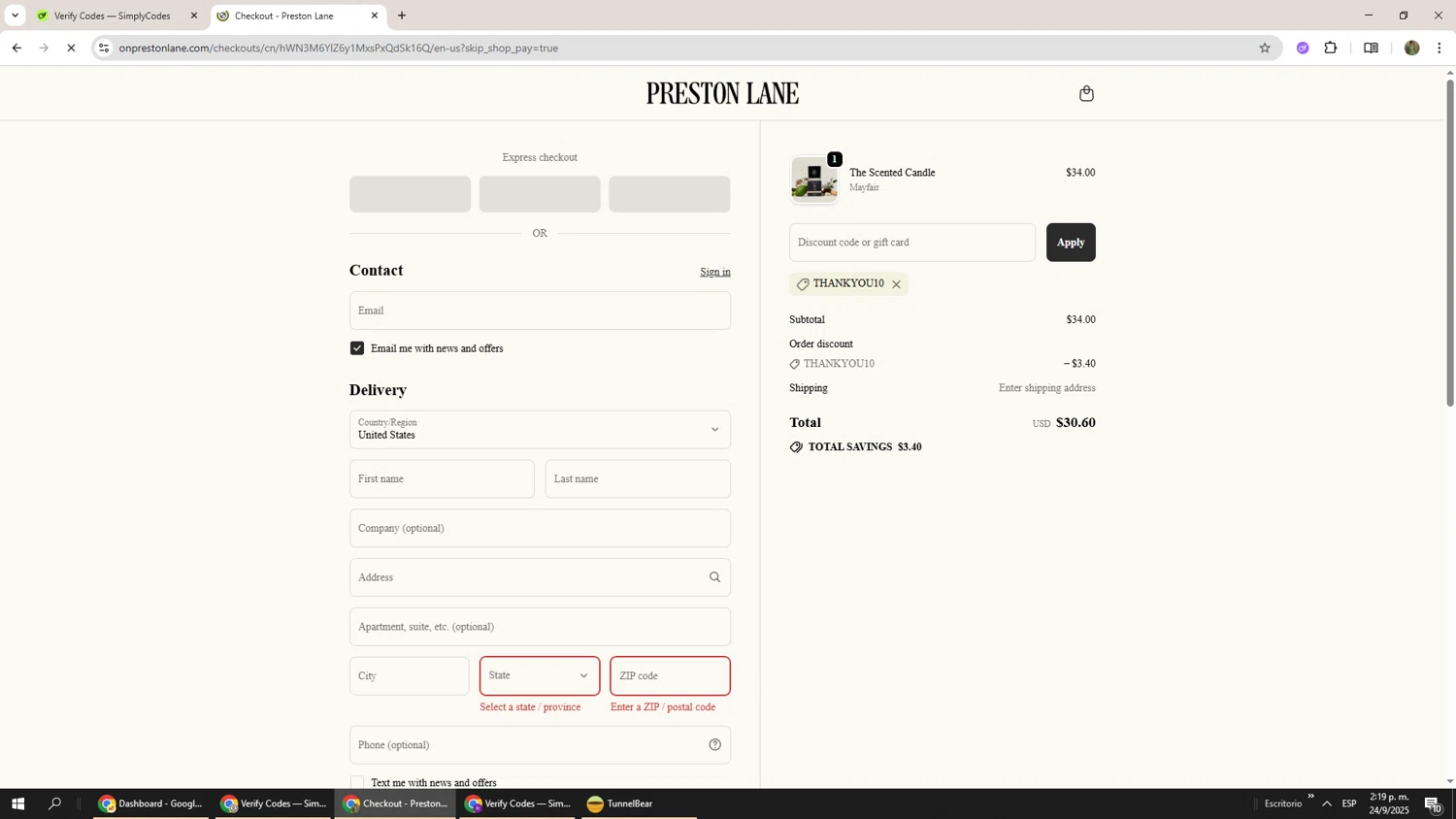The height and width of the screenshot is (819, 1456).
Task: Open the Chrome profile avatar
Action: [x=1411, y=48]
